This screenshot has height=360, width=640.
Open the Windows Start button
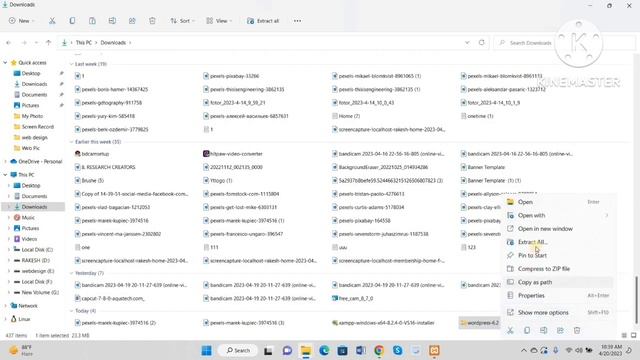pyautogui.click(x=207, y=351)
